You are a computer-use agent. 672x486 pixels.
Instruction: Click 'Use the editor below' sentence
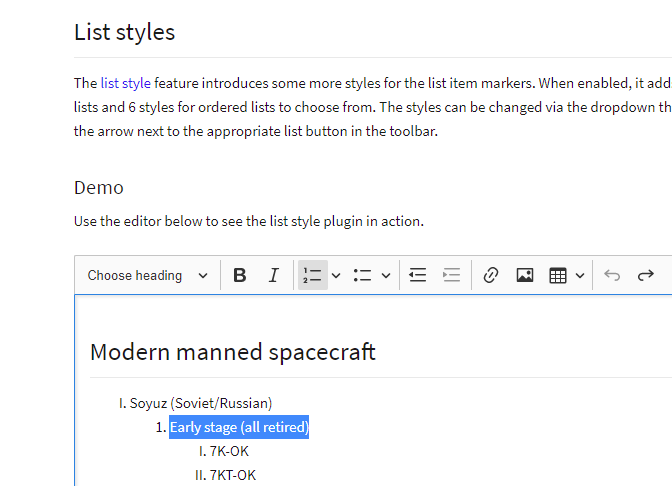[x=249, y=221]
